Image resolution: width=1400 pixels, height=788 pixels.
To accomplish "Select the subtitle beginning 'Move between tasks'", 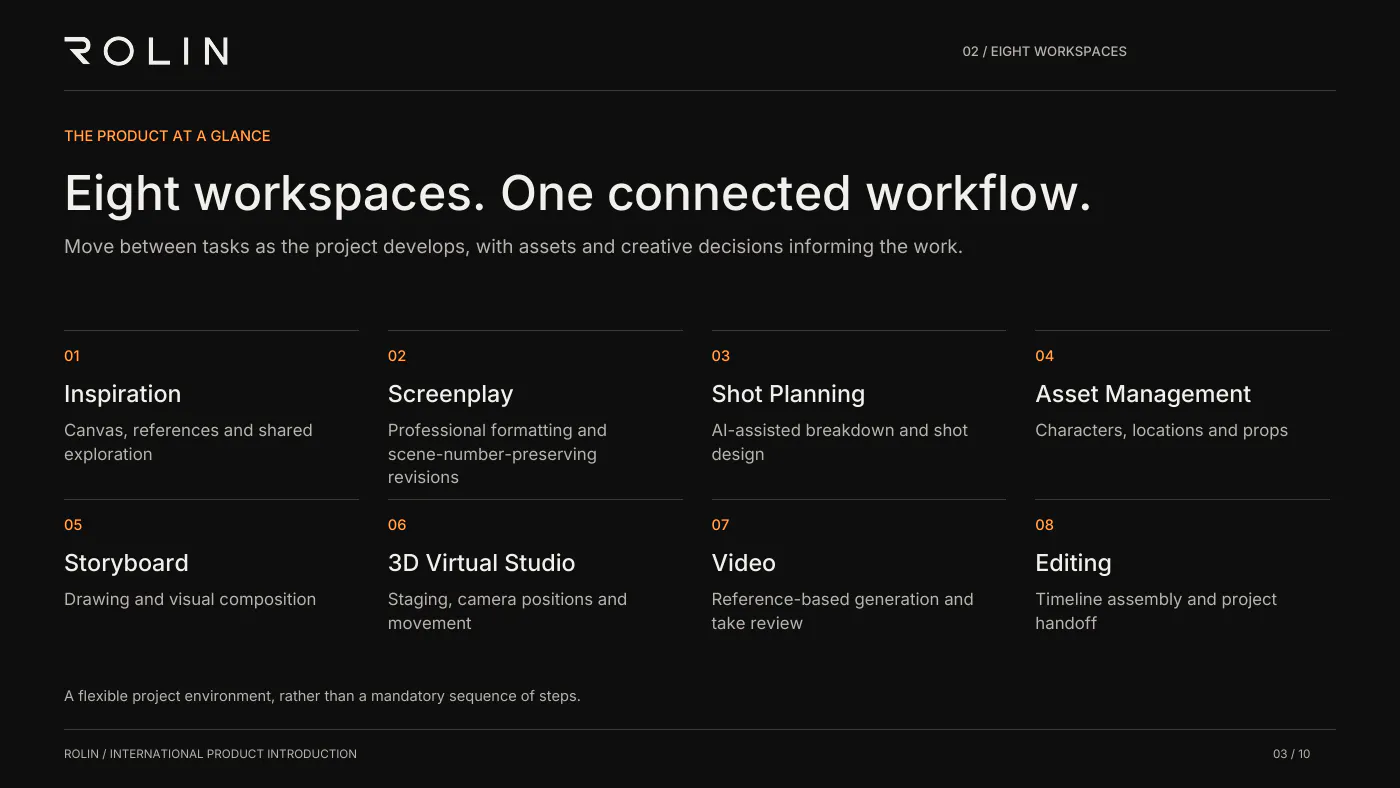I will coord(513,246).
